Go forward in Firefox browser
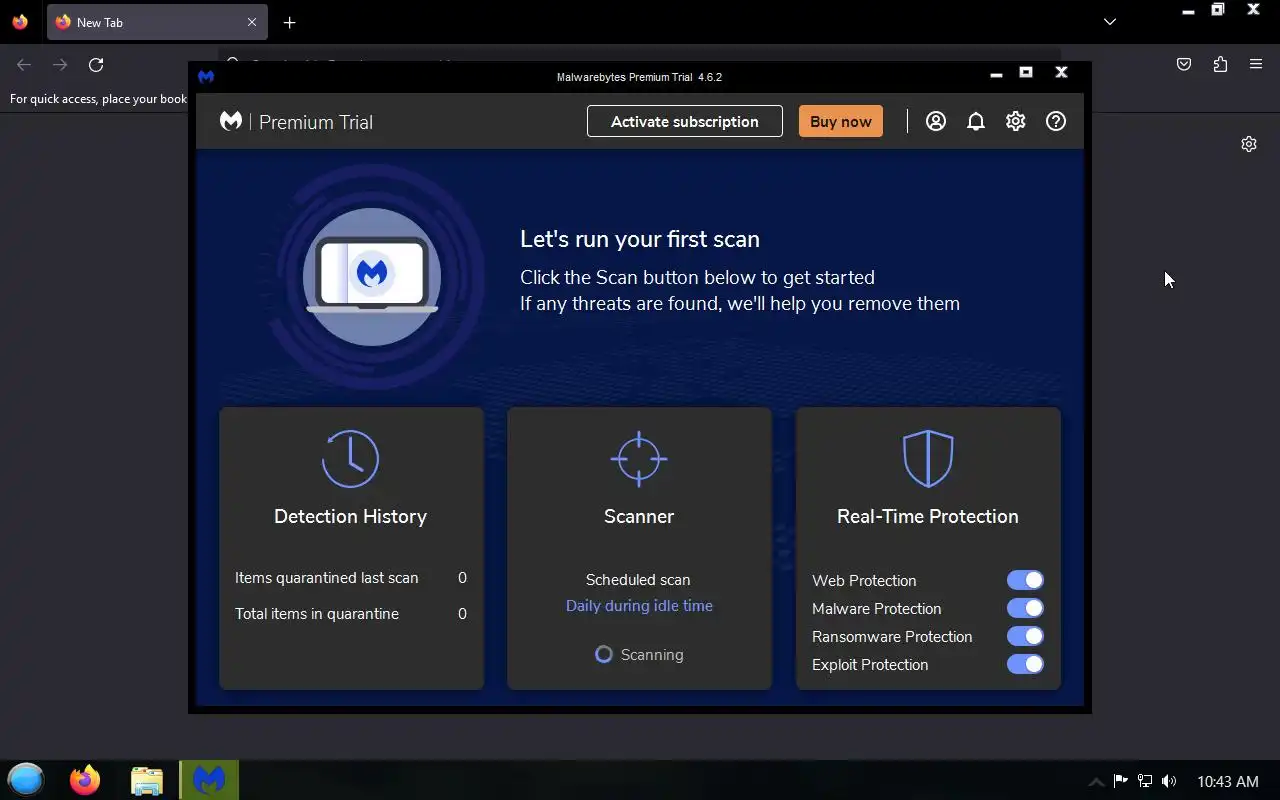 60,65
